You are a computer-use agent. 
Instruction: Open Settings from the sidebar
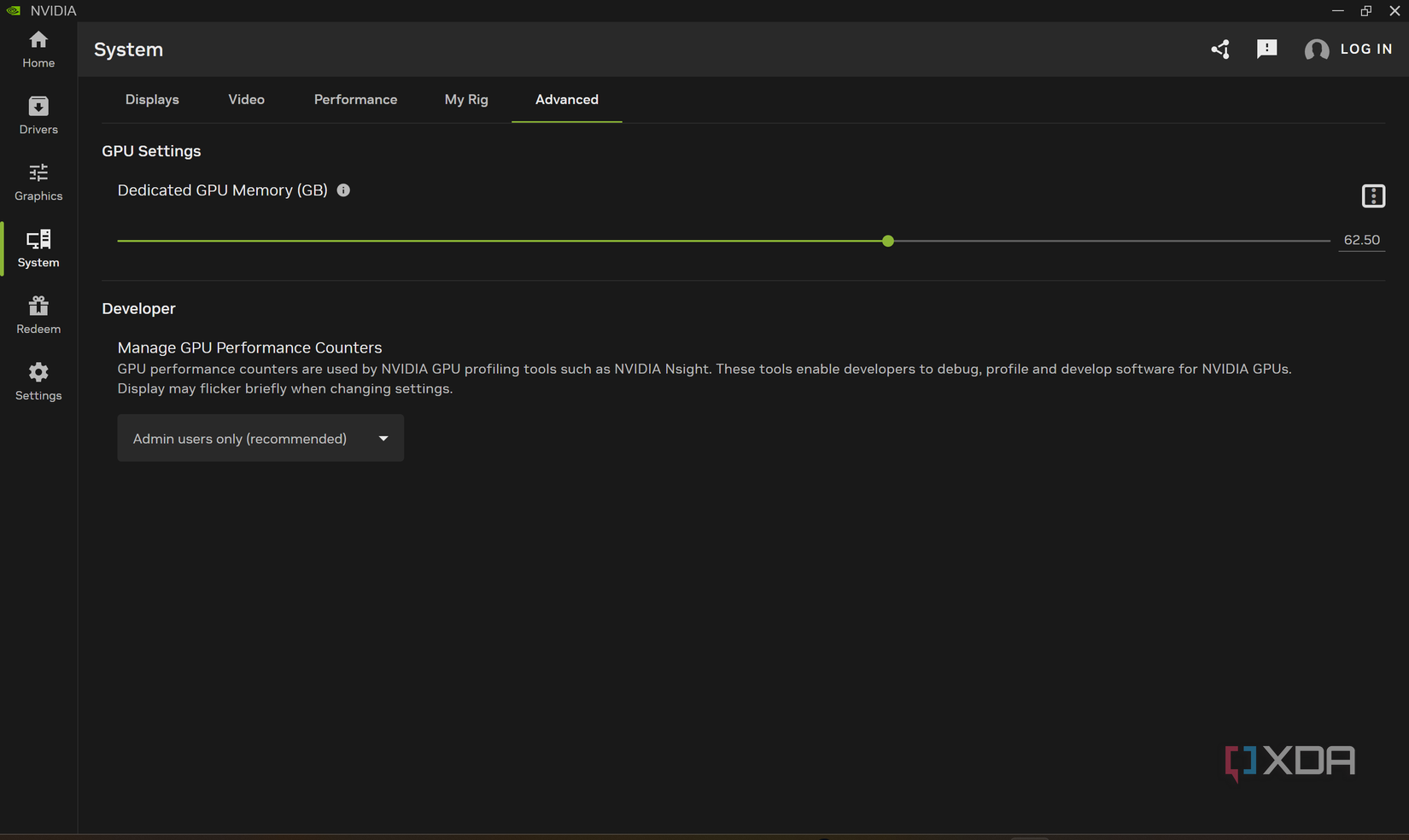[x=38, y=382]
